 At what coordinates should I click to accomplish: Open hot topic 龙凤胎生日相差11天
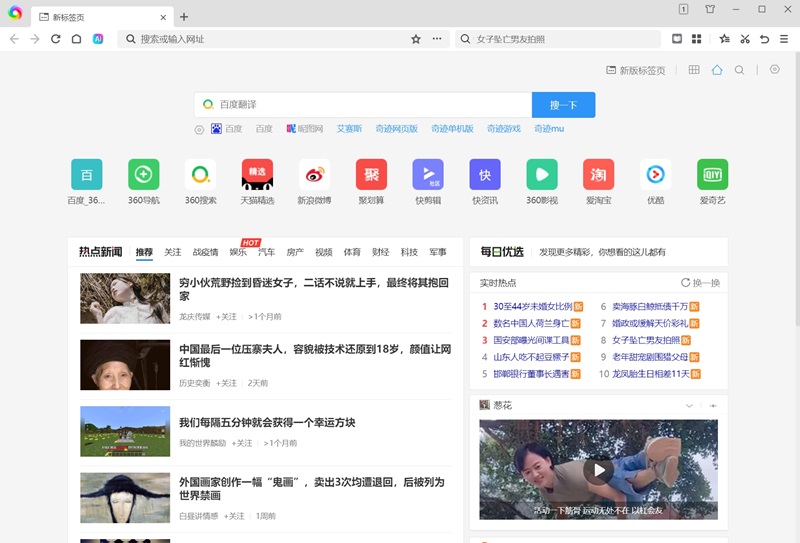pyautogui.click(x=651, y=374)
